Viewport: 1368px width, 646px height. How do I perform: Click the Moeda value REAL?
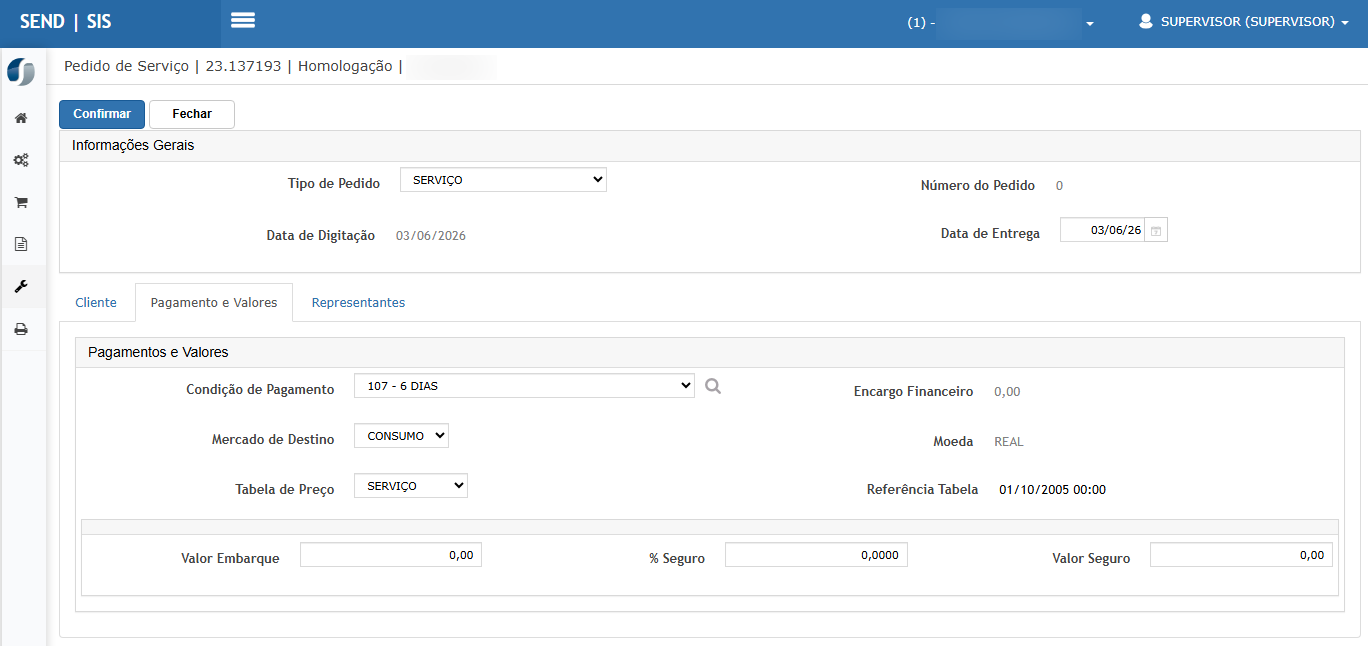pos(1009,442)
